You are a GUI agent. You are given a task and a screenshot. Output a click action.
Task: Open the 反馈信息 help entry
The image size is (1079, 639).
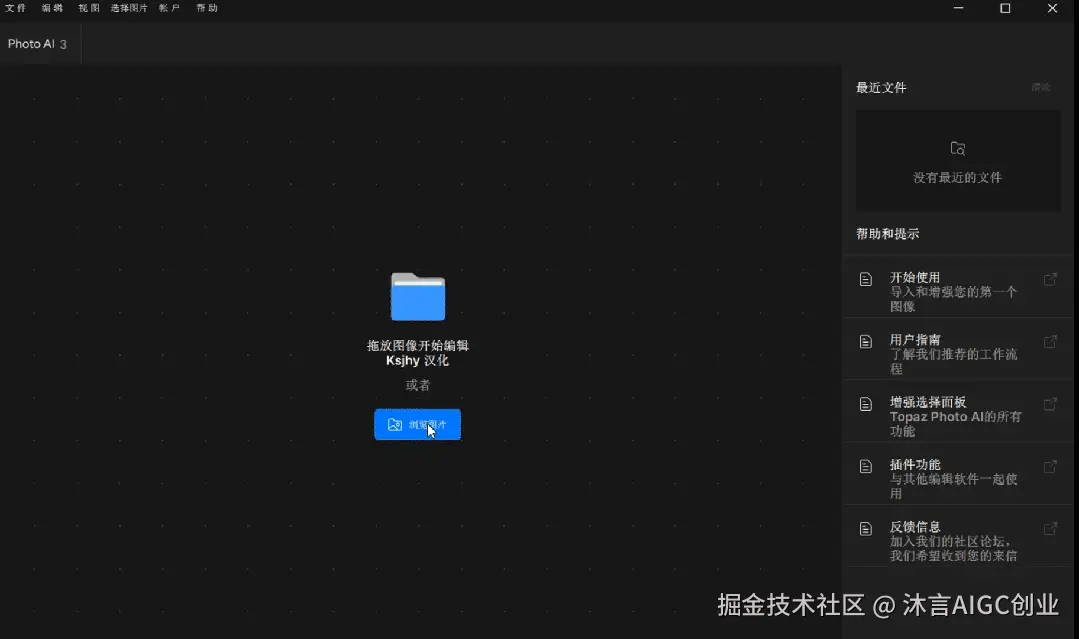pyautogui.click(x=958, y=536)
